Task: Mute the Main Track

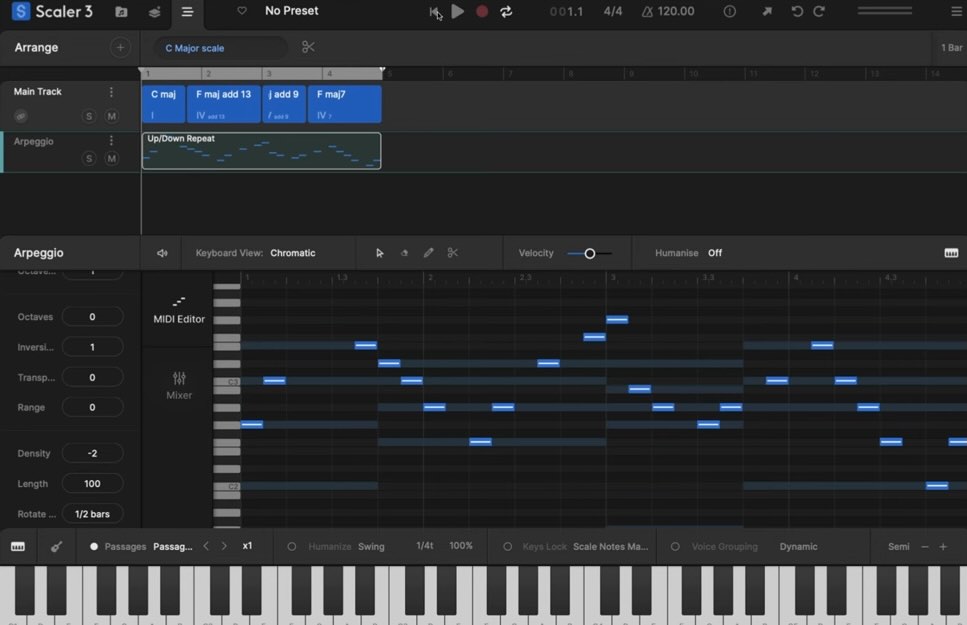Action: coord(111,117)
